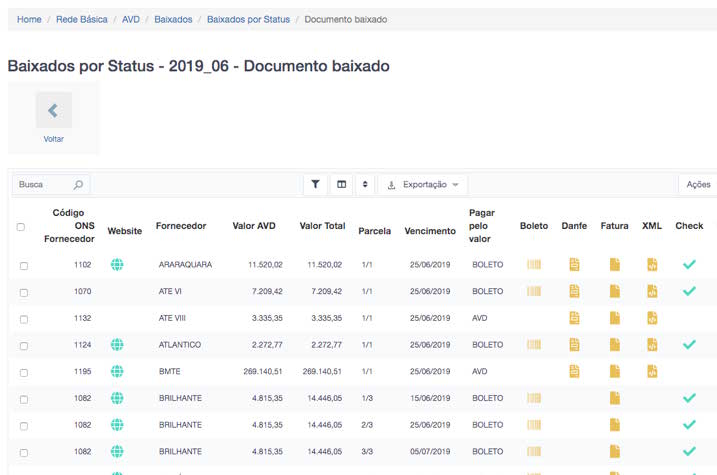This screenshot has height=475, width=717.
Task: Click the search magnifier icon
Action: click(x=78, y=185)
